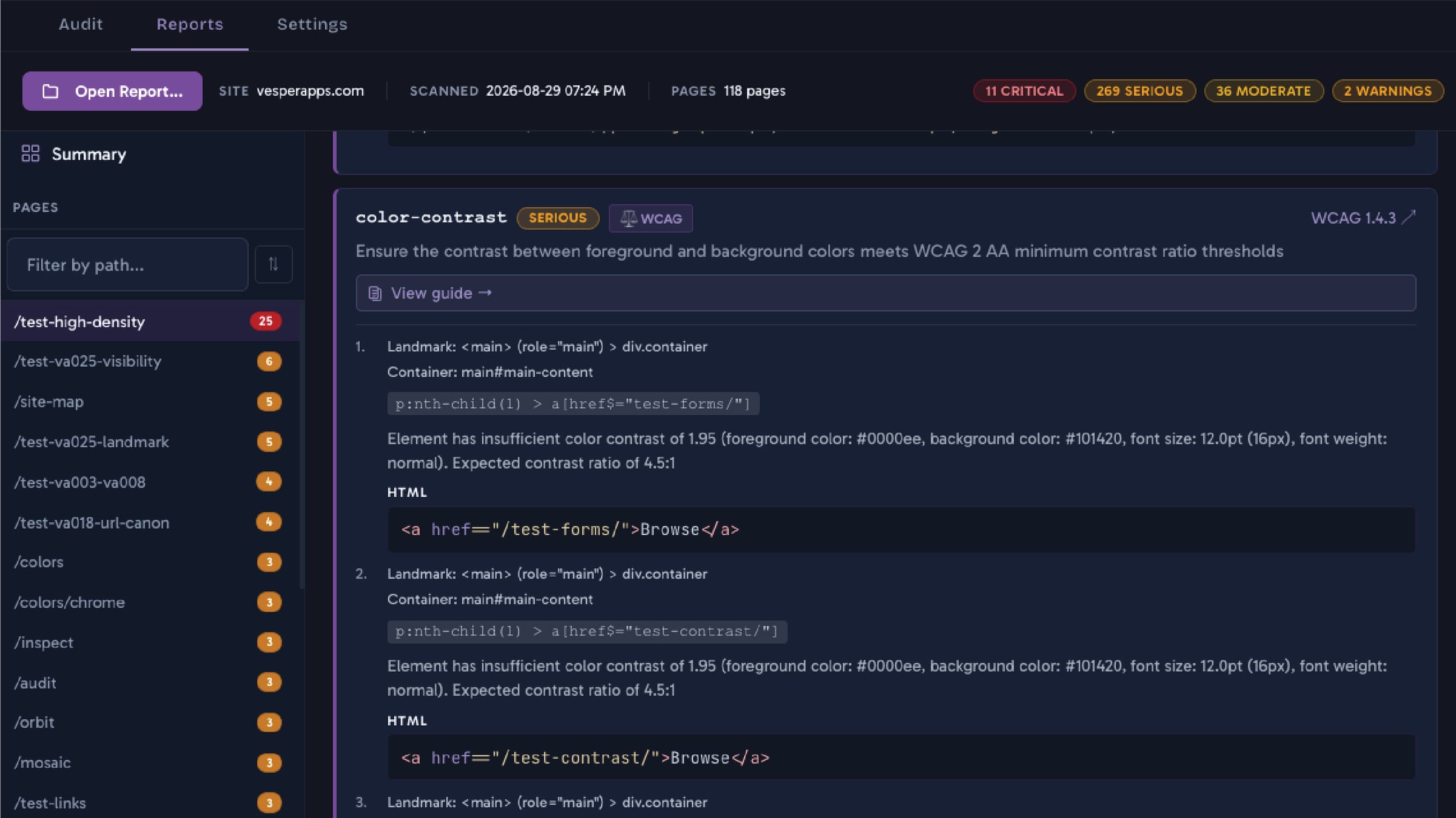
Task: Click the SERIOUS severity tag on color-contrast
Action: 558,218
